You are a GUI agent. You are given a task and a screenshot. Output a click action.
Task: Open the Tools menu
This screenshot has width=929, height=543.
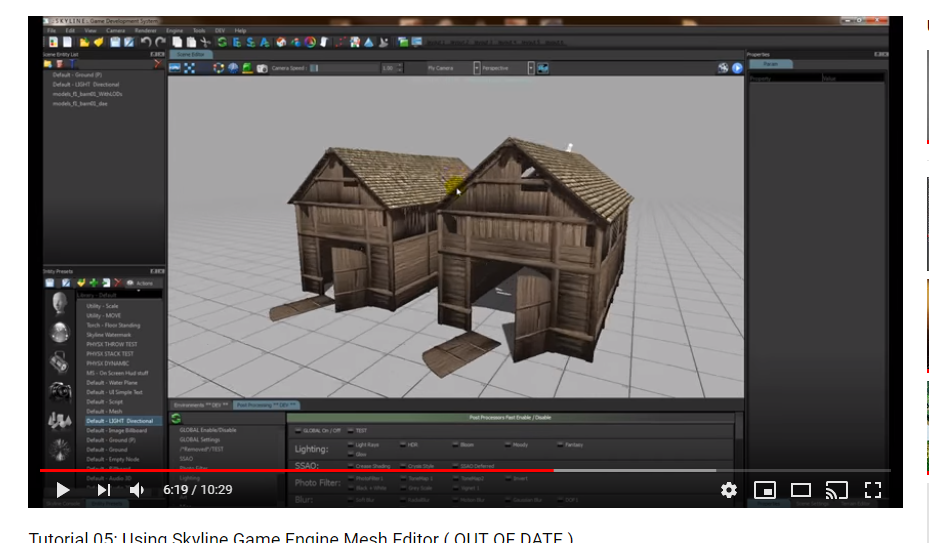click(199, 30)
